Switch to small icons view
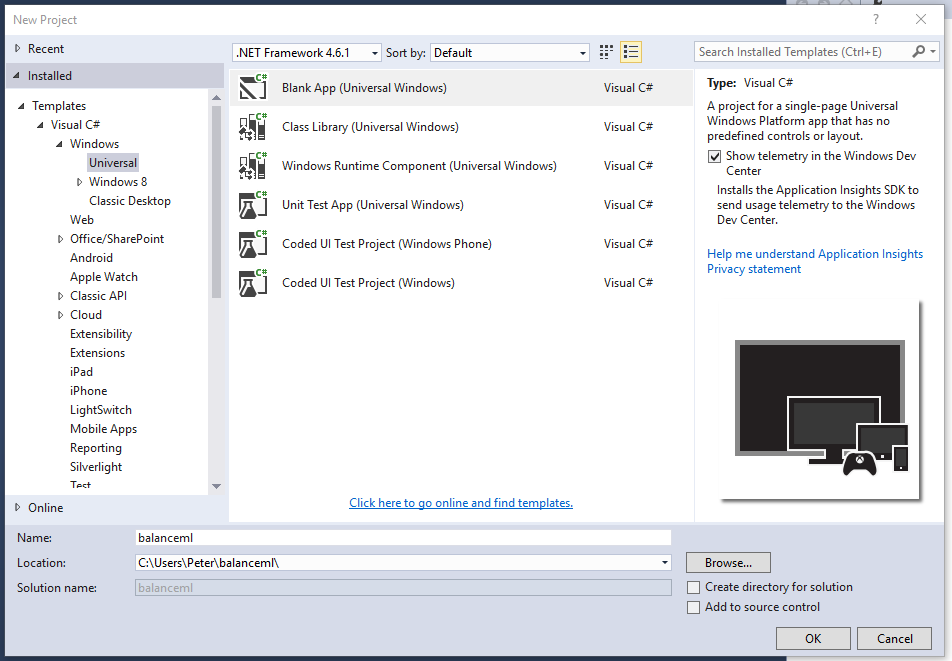Viewport: 952px width, 661px height. click(606, 52)
